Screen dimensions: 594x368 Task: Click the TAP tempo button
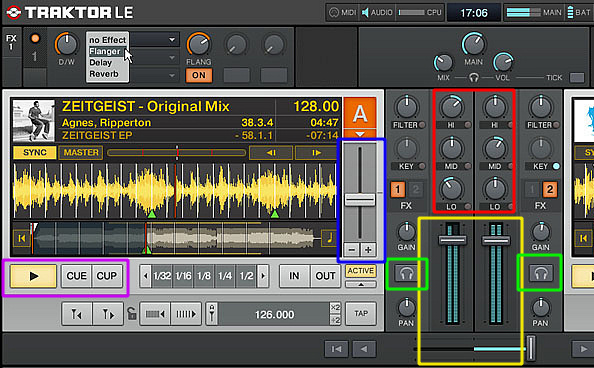point(361,313)
